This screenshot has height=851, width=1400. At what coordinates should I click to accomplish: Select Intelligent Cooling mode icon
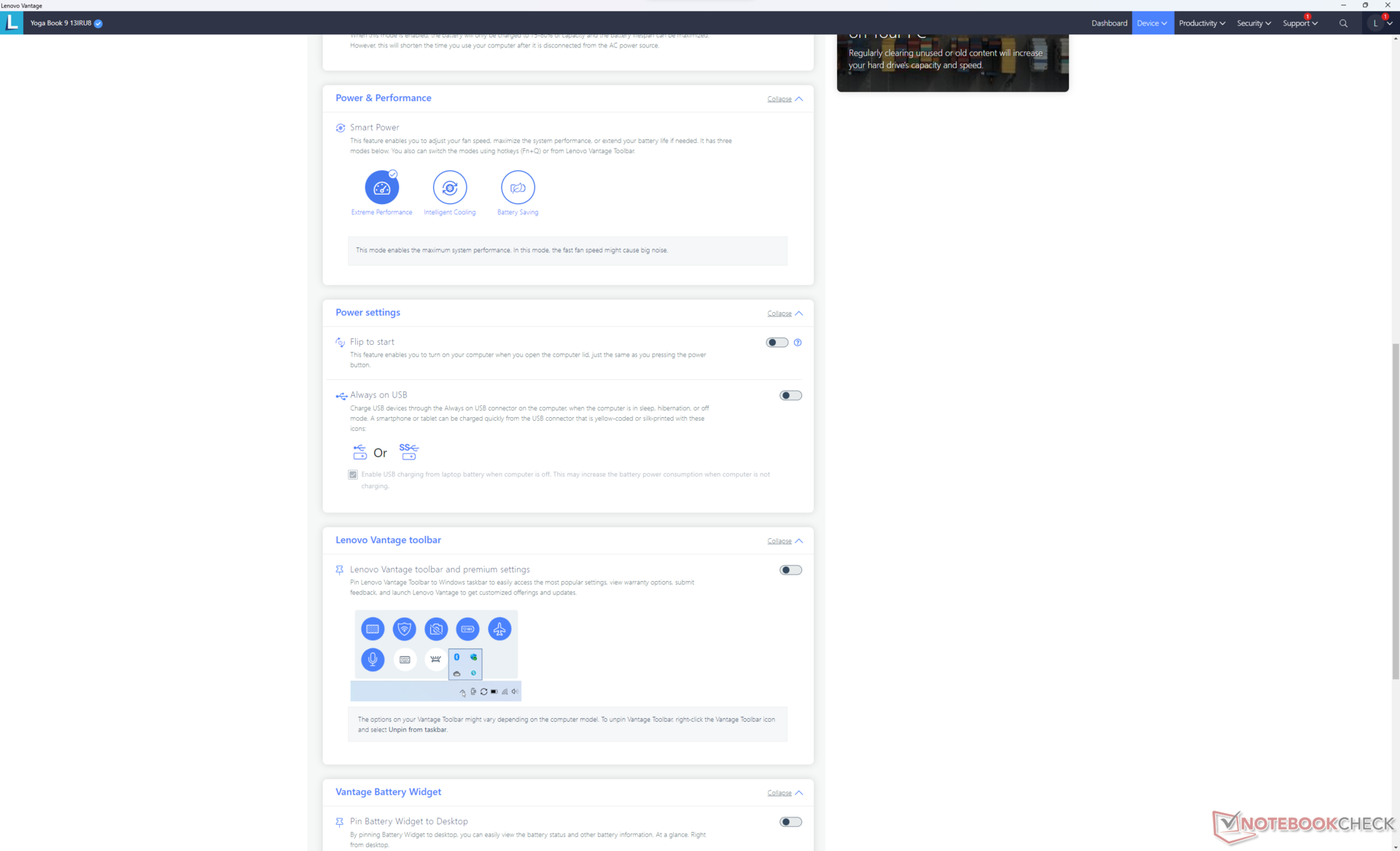[x=450, y=187]
